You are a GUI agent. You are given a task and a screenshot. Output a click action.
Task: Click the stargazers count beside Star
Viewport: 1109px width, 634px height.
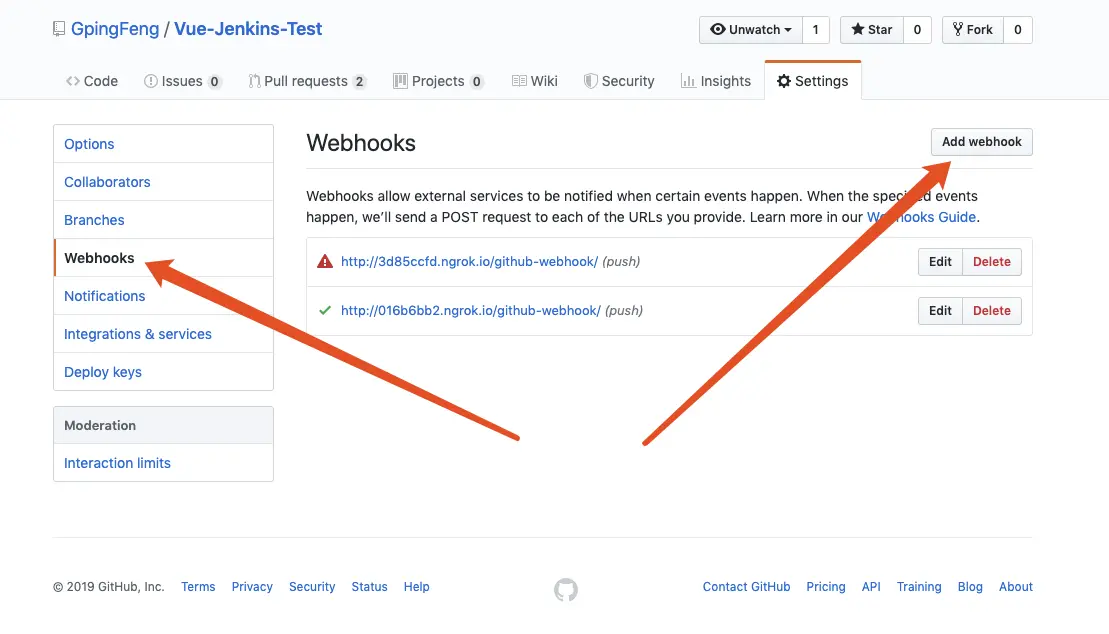917,30
